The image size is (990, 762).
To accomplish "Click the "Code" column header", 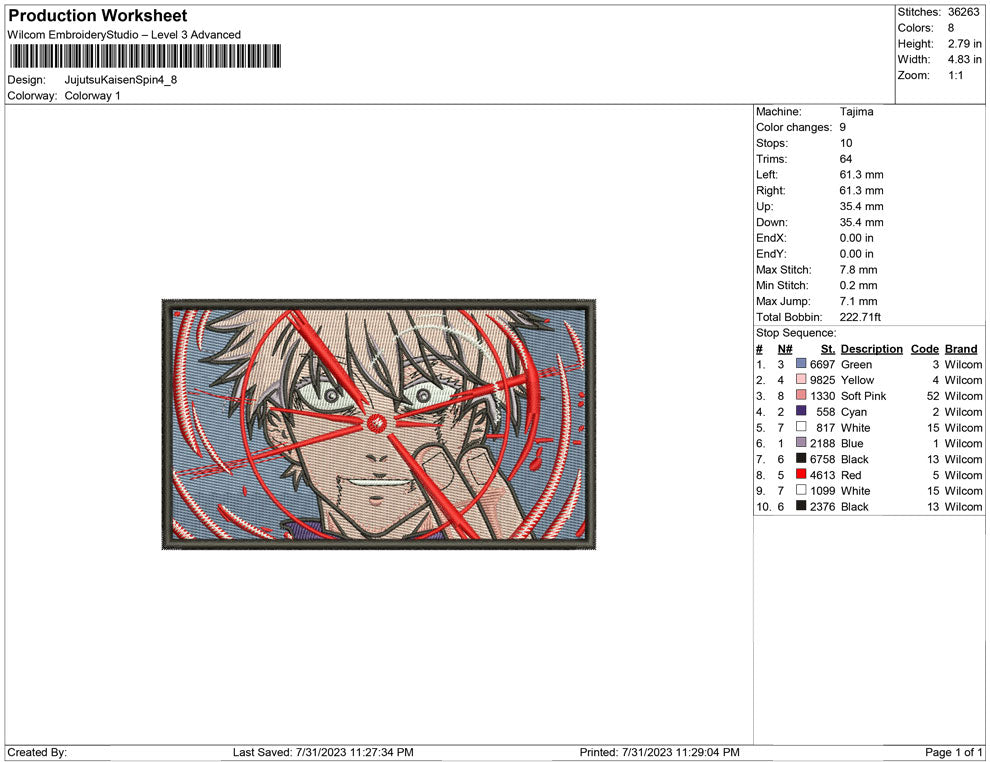I will pos(924,348).
